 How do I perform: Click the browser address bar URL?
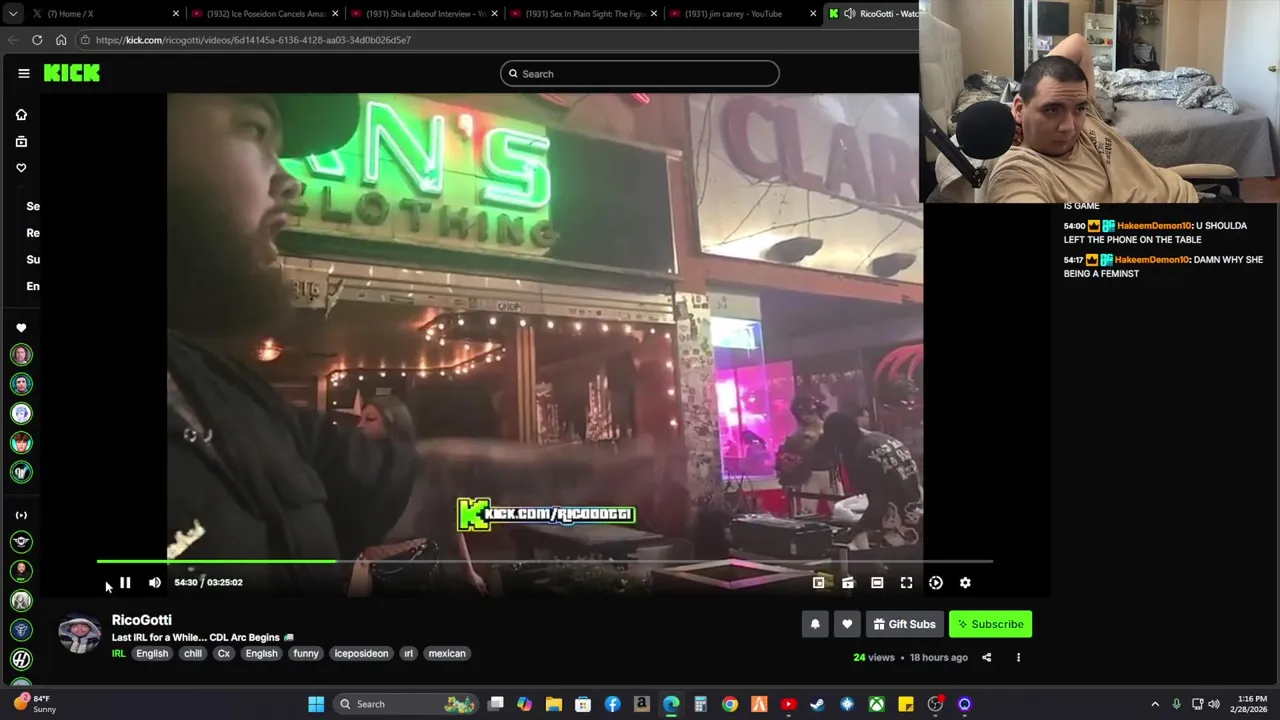pos(253,40)
